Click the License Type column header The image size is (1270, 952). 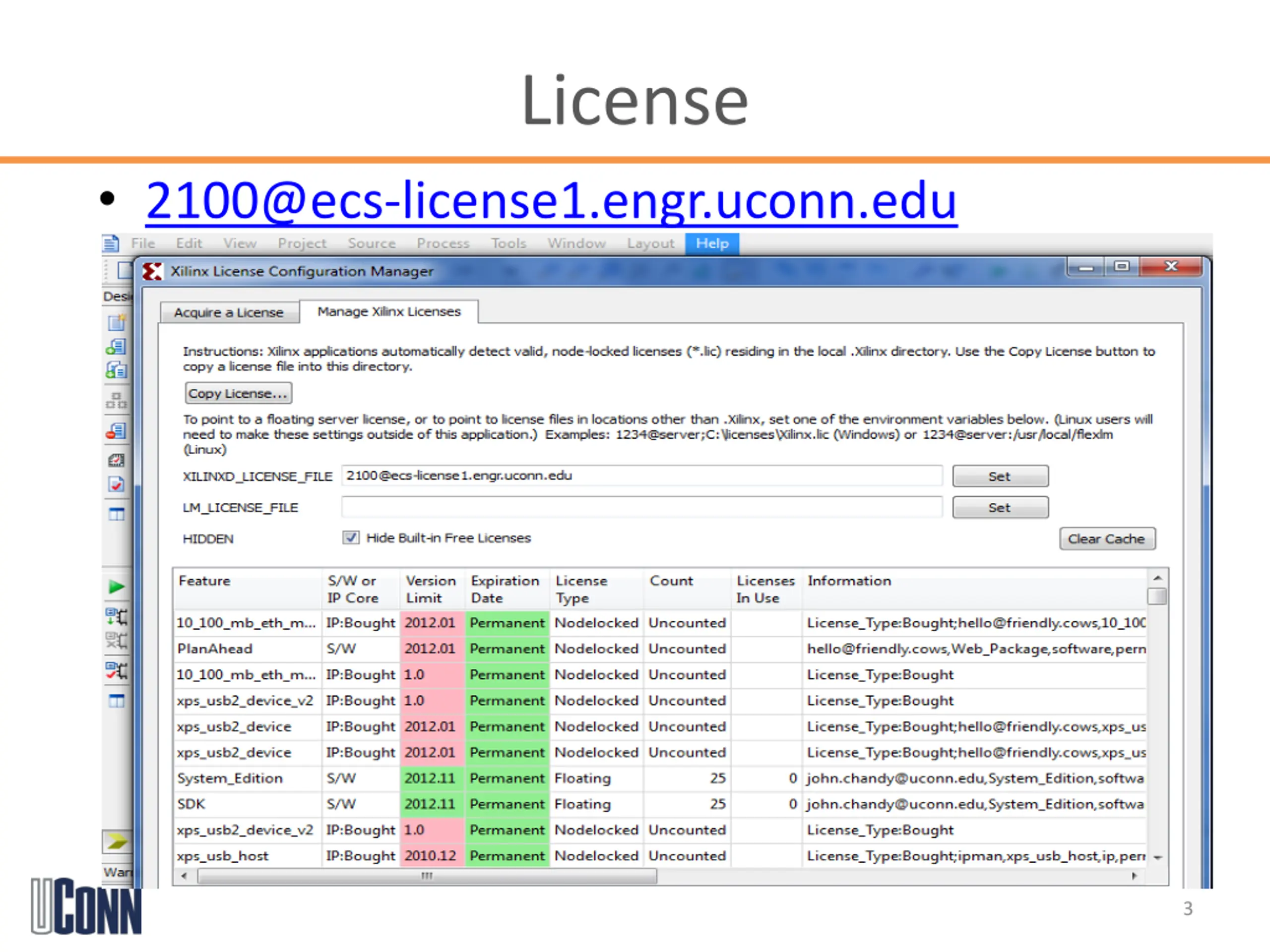pos(596,589)
